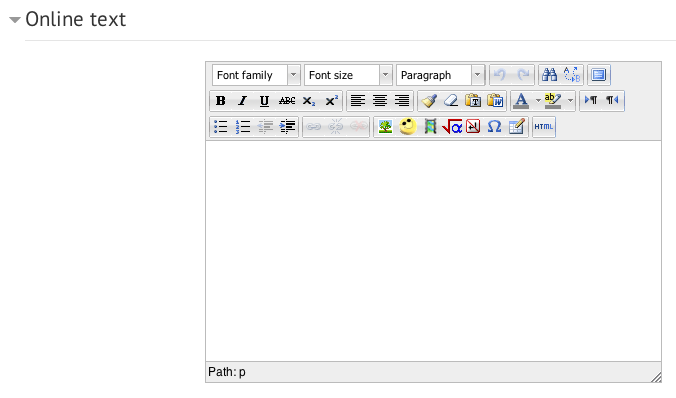Insert a non-breaking space
Viewport: 676px width, 398px height.
473,127
